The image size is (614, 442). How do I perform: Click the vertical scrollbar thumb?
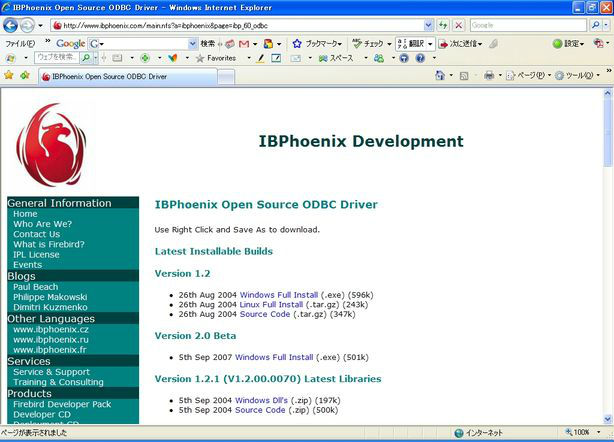(x=608, y=133)
